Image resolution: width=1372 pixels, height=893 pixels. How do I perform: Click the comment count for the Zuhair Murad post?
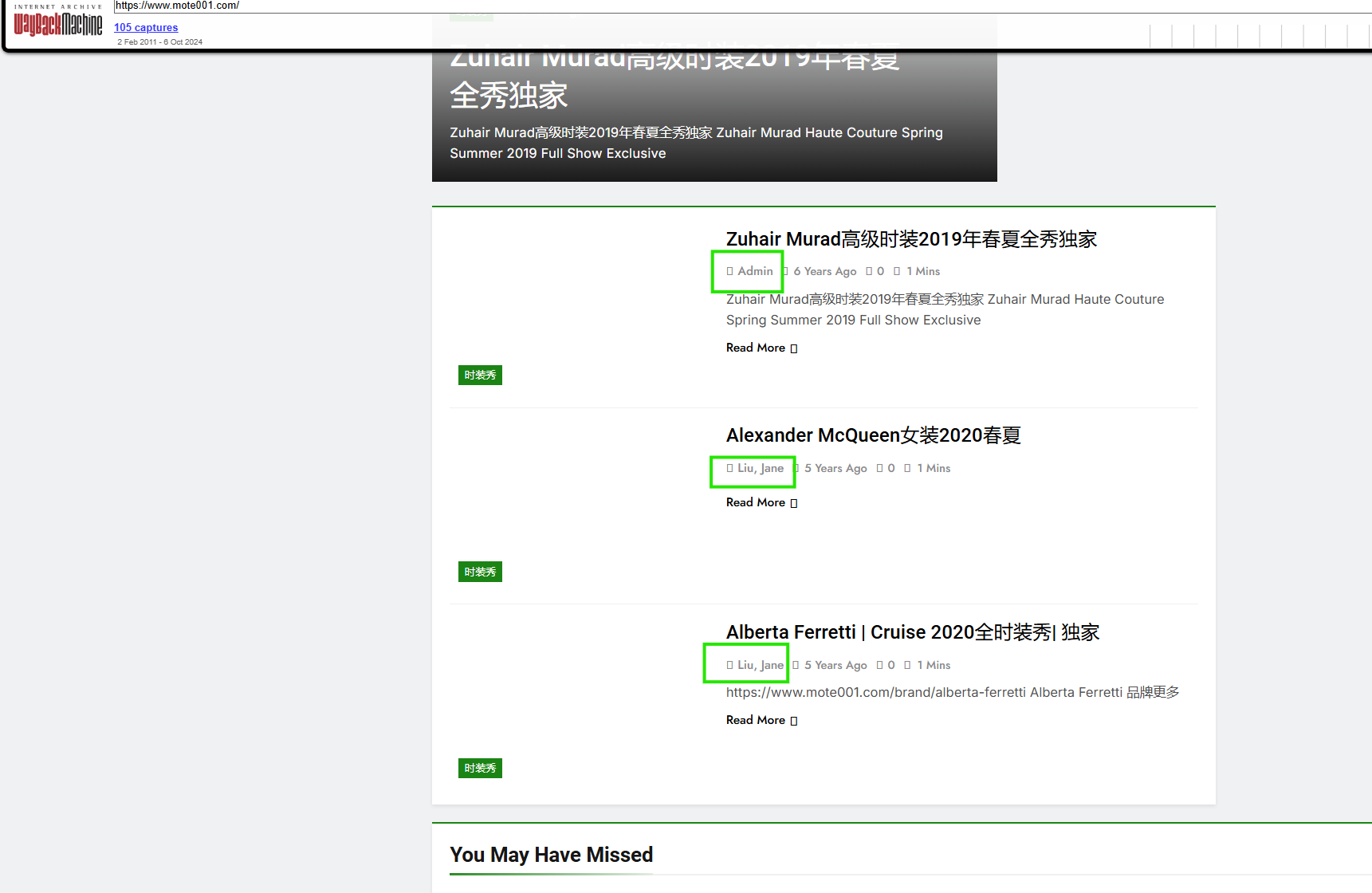pyautogui.click(x=875, y=271)
